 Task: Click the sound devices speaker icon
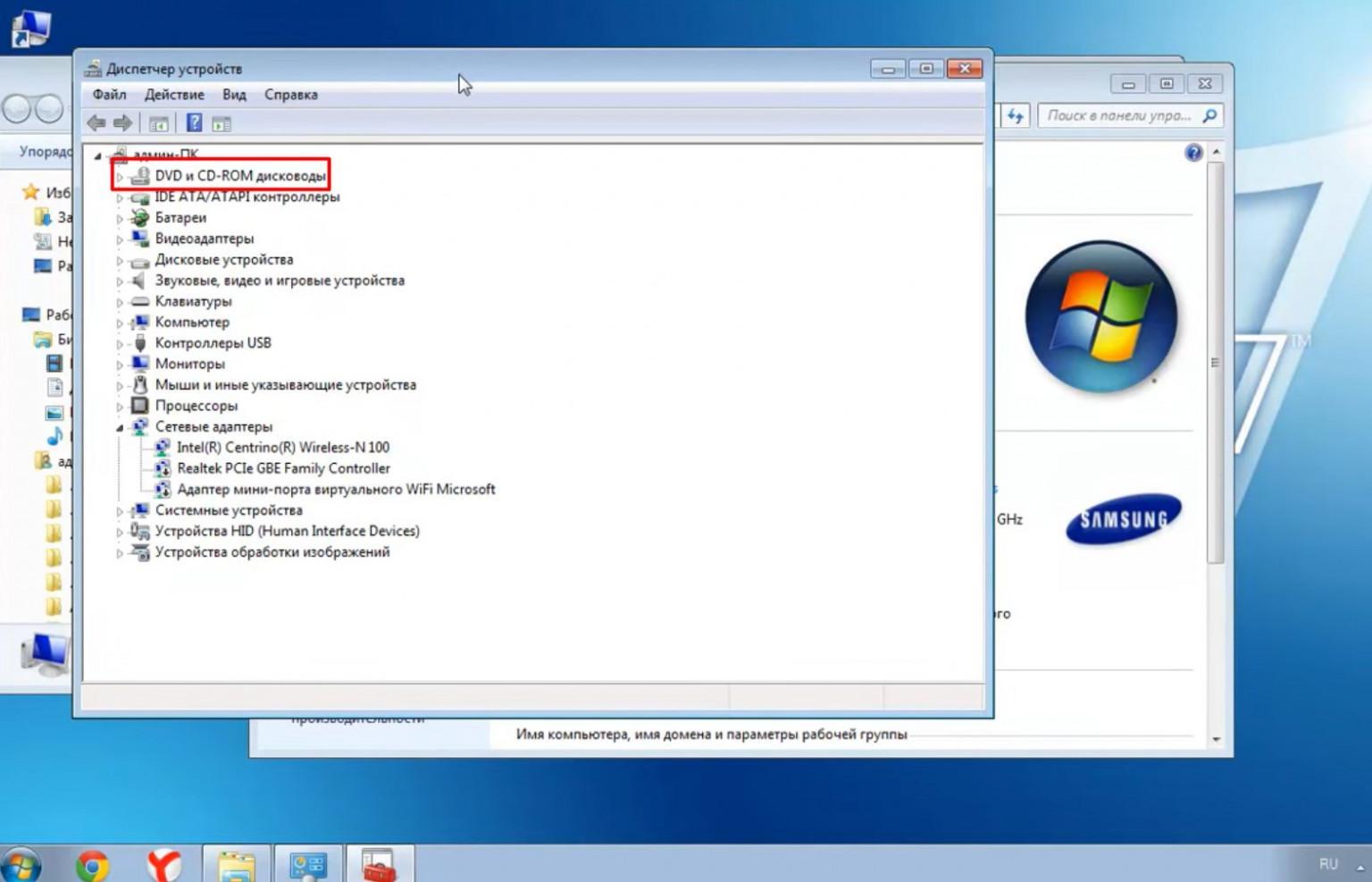[139, 281]
